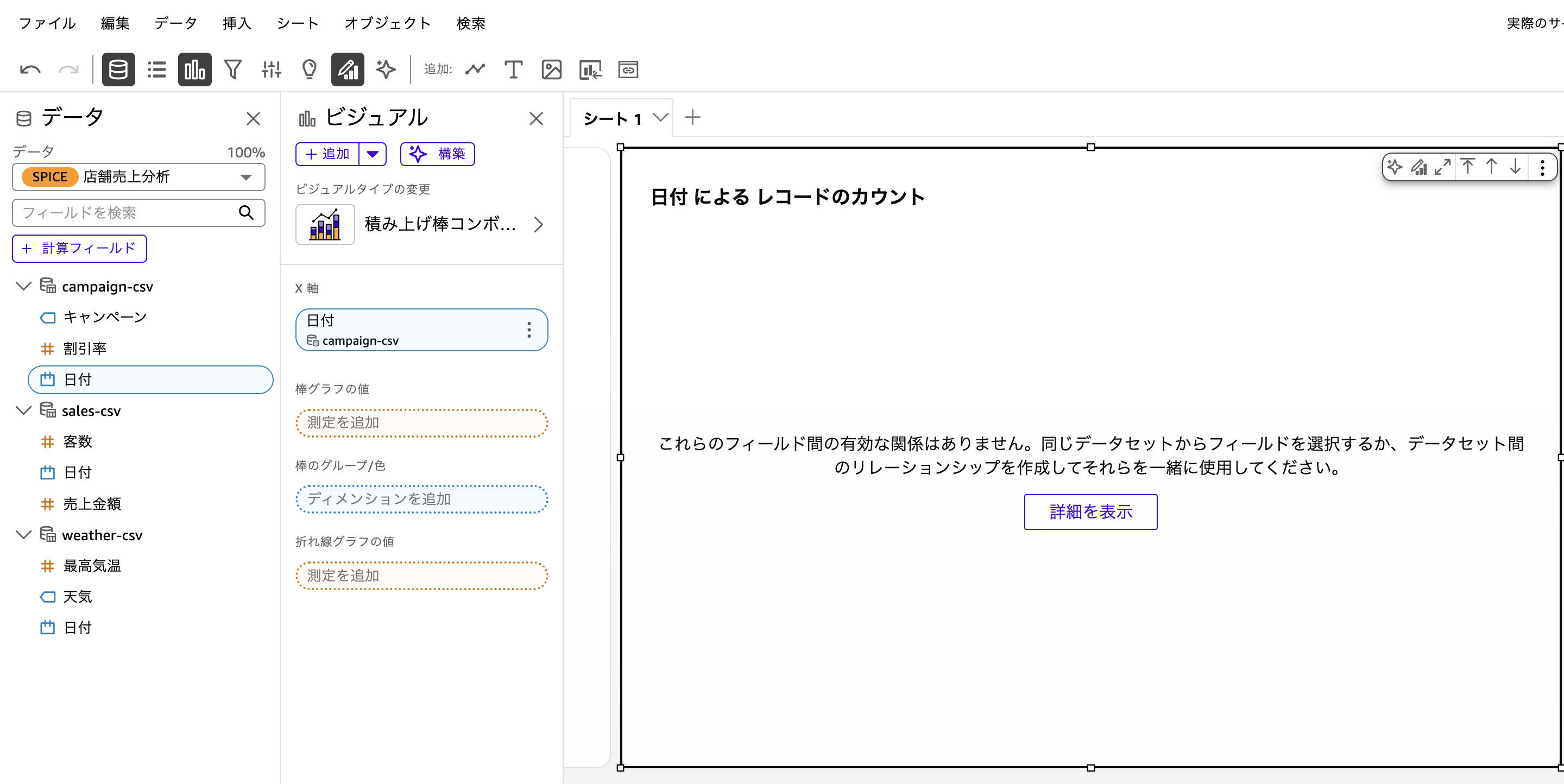This screenshot has height=784, width=1564.
Task: Move the visual down arrow icon
Action: (1516, 167)
